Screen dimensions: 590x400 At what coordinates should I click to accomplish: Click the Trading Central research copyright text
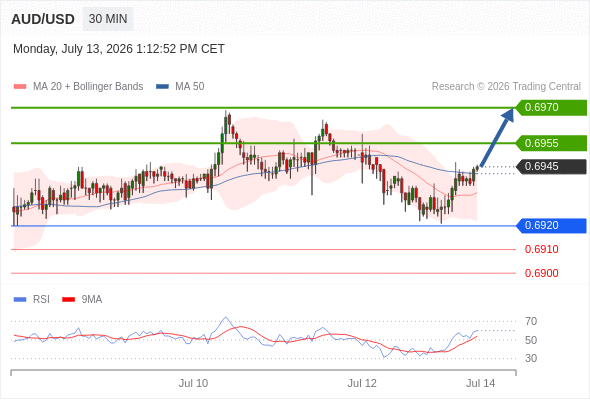tap(506, 87)
